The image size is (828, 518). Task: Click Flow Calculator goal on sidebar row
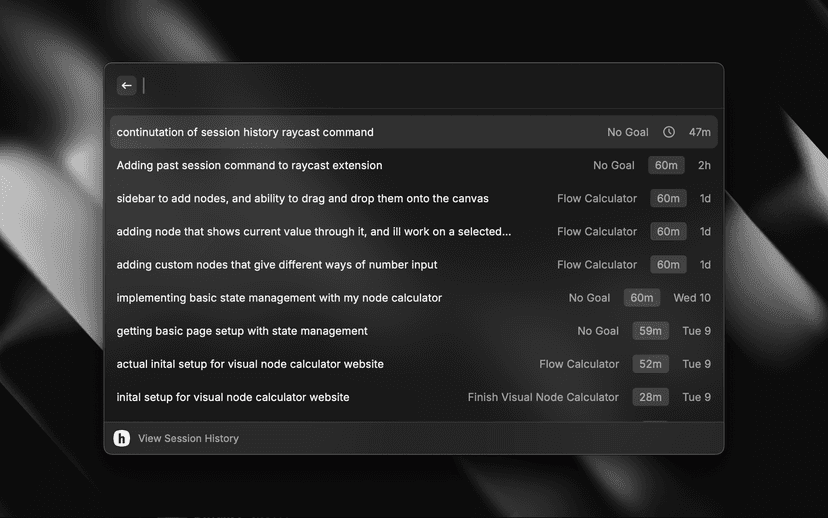pyautogui.click(x=597, y=199)
